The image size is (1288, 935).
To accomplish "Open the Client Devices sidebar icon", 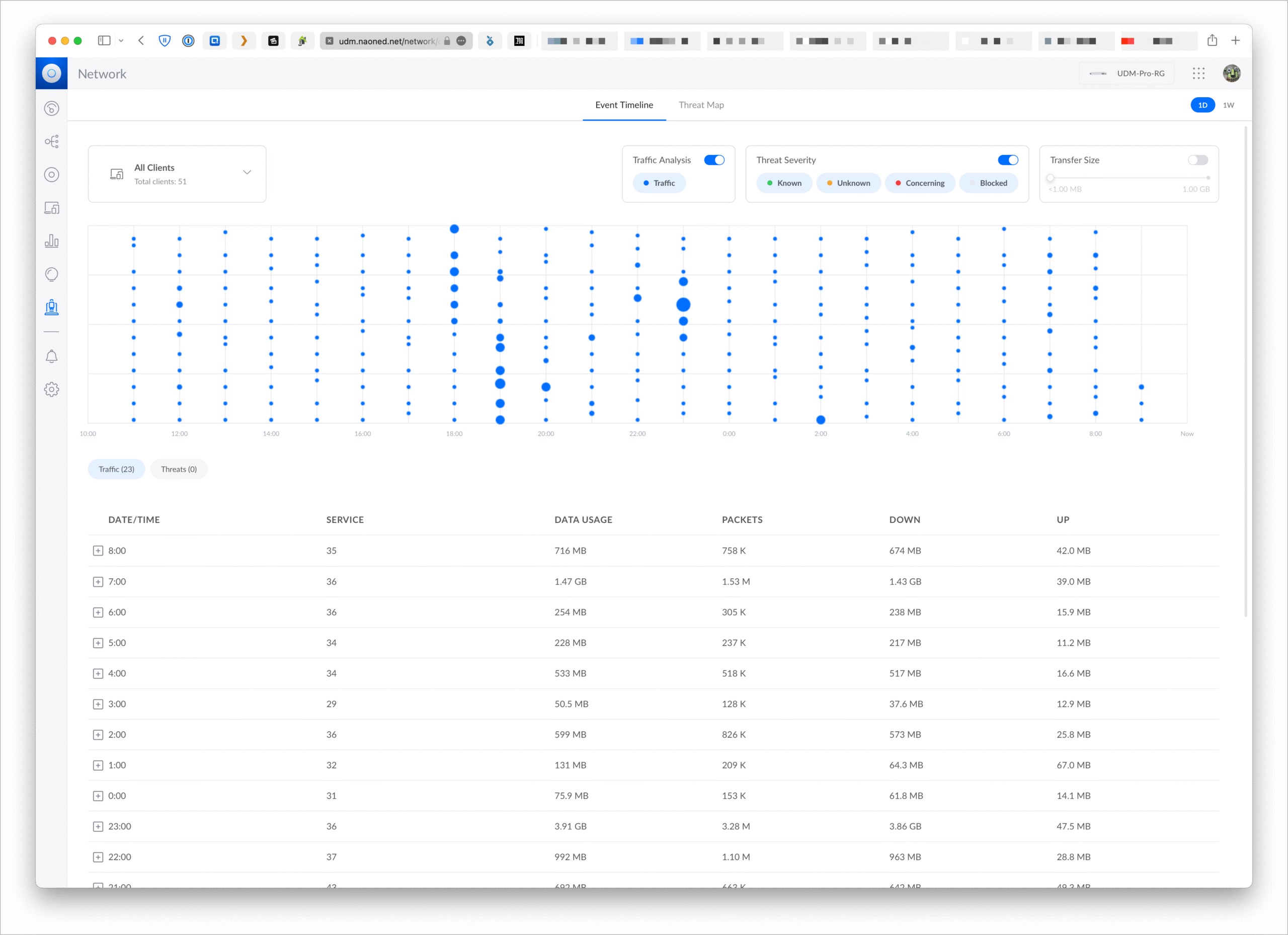I will 52,208.
